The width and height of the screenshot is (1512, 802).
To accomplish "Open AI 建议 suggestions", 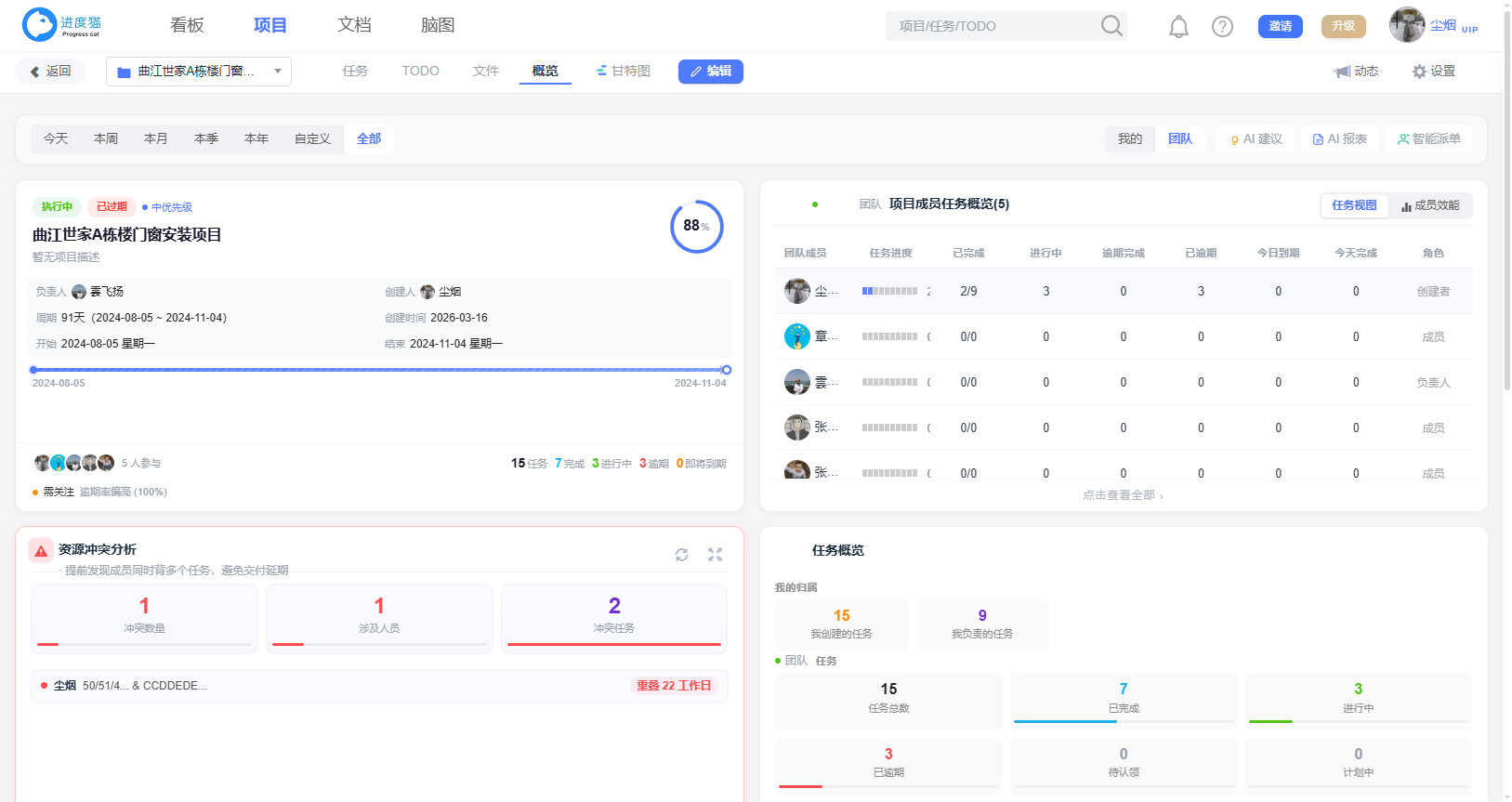I will [x=1256, y=139].
